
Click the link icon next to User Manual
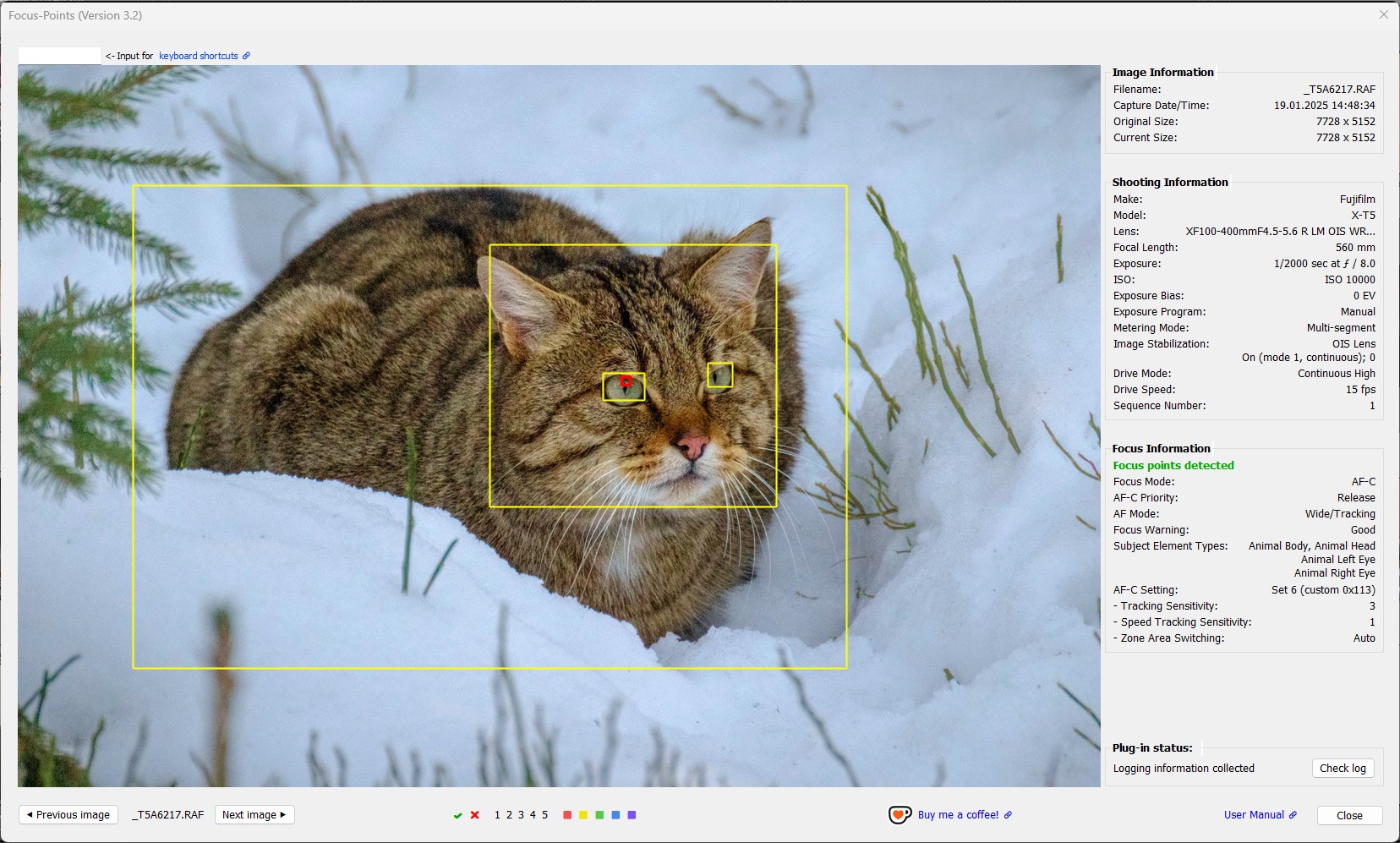[1292, 815]
